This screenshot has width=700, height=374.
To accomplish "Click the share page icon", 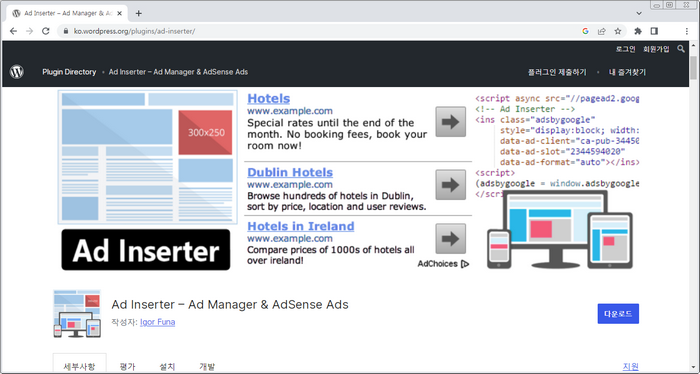I will (x=602, y=31).
